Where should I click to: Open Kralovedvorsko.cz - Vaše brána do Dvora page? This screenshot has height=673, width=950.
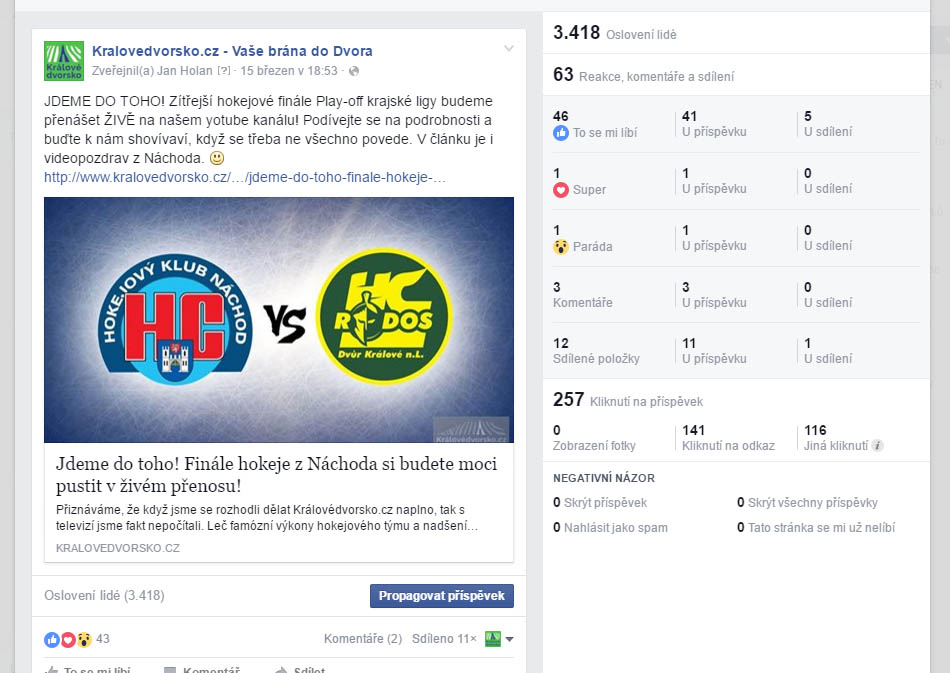click(232, 51)
